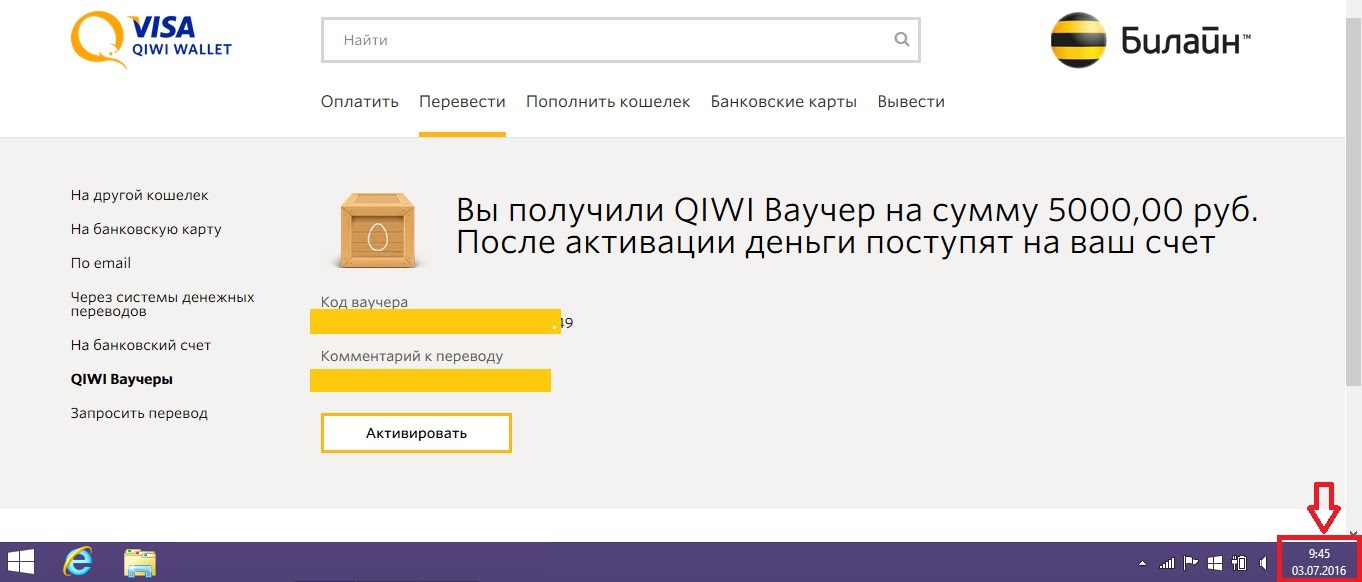
Task: Click the QIWI Ваучер 5000,00 руб. heading
Action: pos(857,226)
